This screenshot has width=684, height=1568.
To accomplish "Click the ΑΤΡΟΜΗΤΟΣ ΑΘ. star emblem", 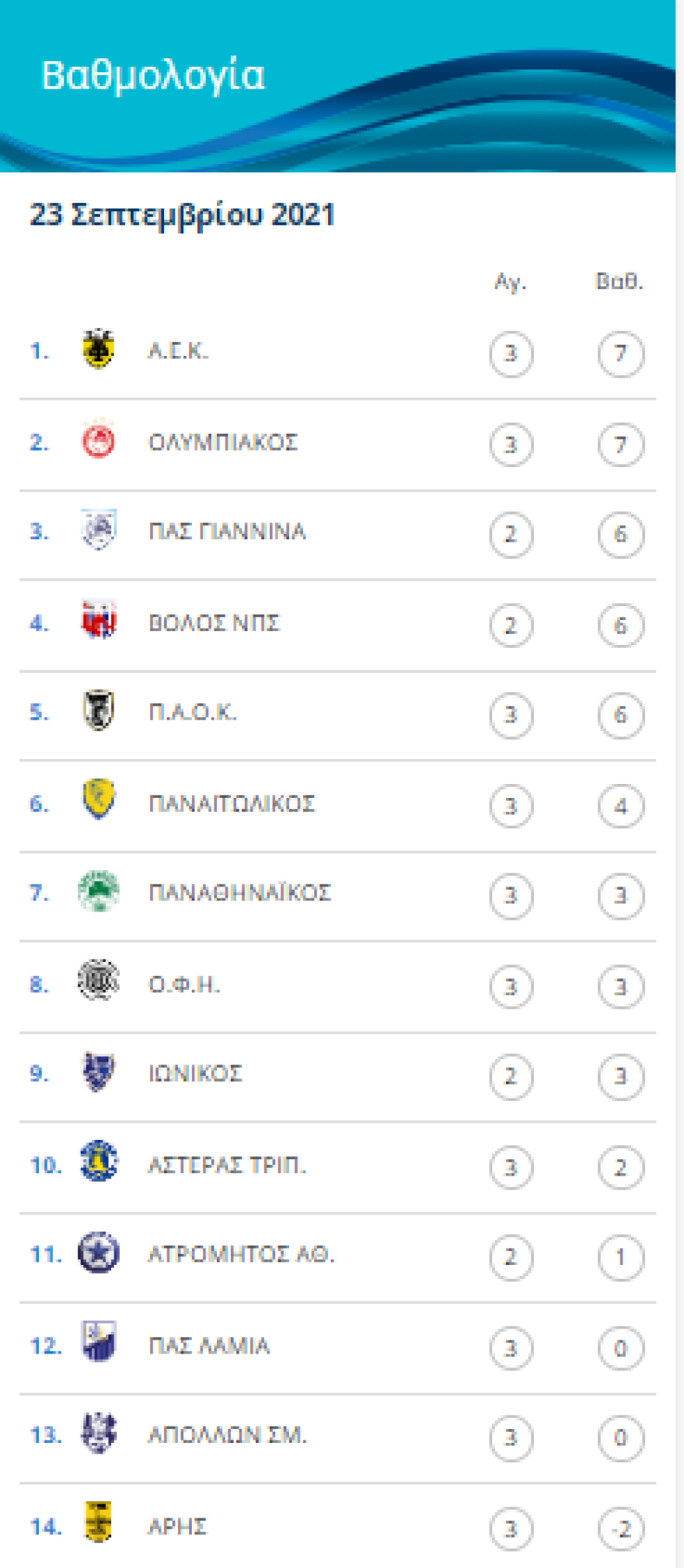I will tap(98, 1256).
